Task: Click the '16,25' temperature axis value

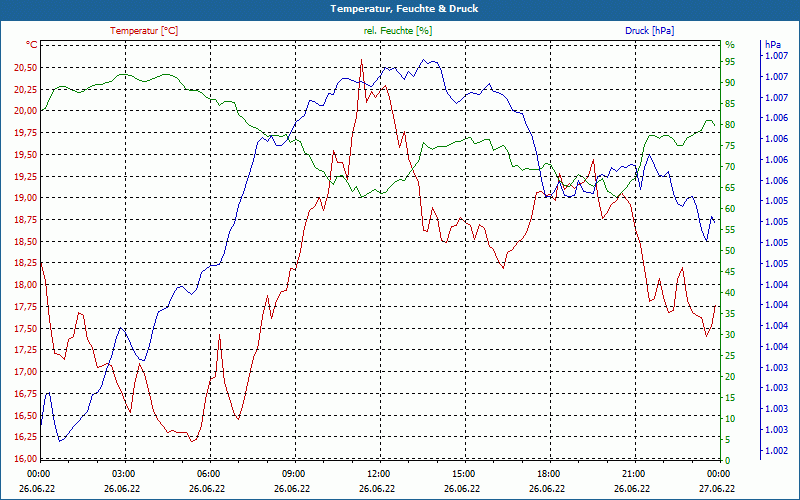Action: (x=25, y=437)
